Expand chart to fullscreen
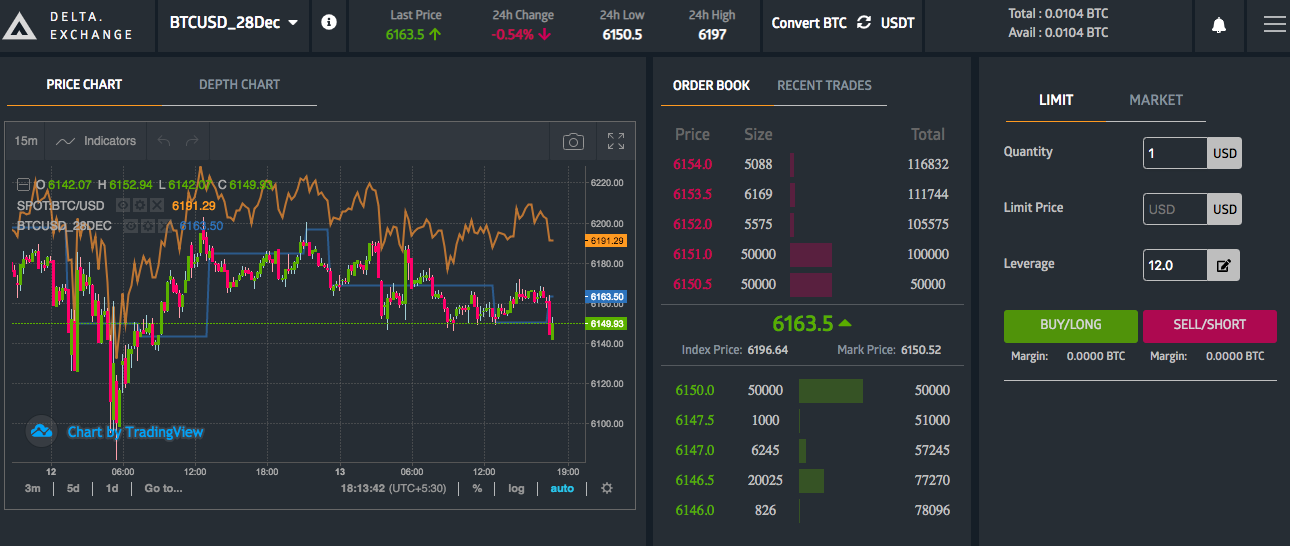The image size is (1290, 546). point(616,141)
